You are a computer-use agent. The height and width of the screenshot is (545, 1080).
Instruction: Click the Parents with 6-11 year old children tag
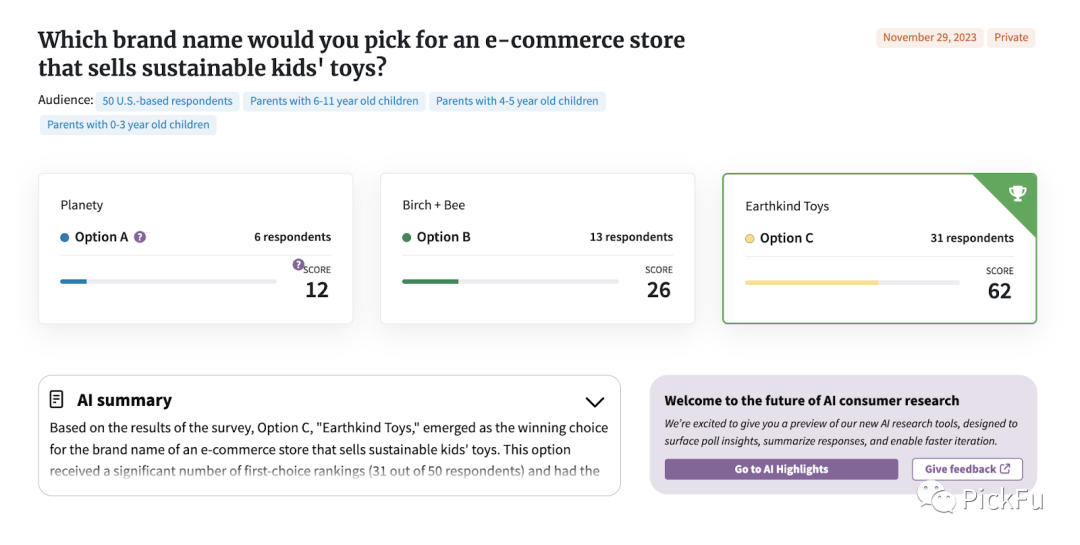[334, 101]
